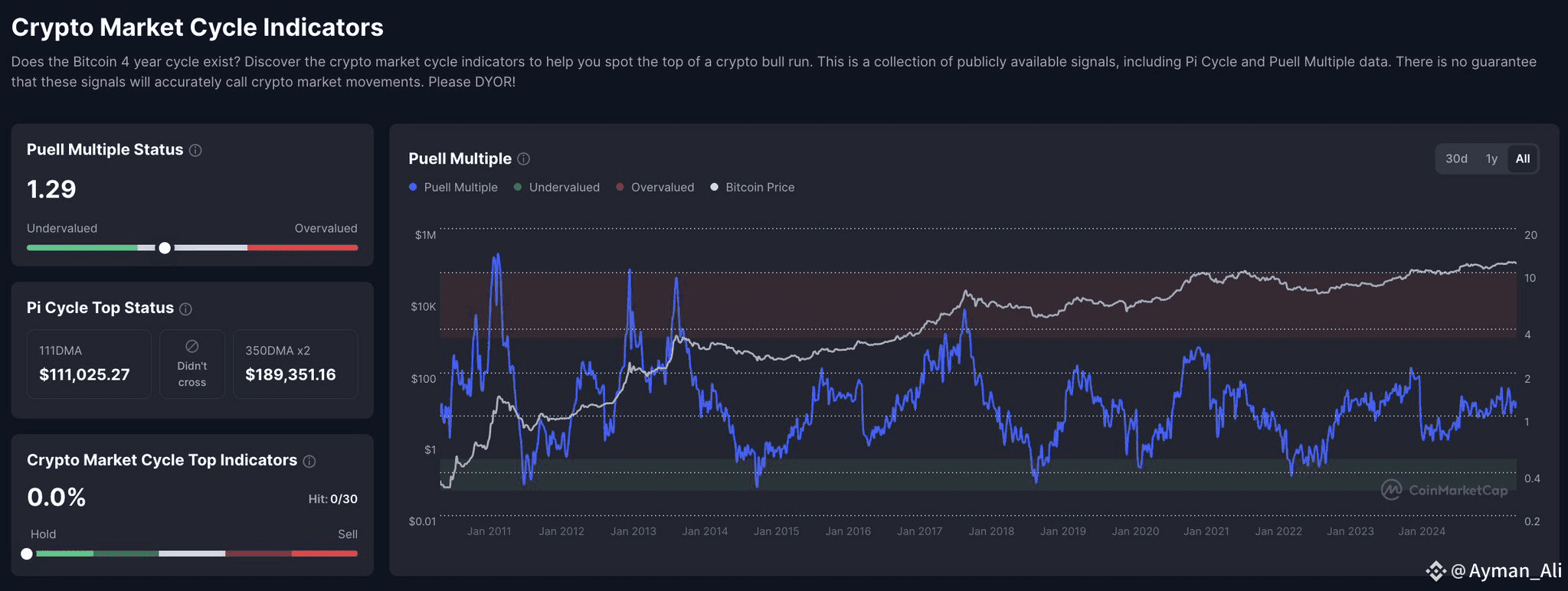This screenshot has height=591, width=1568.
Task: Select the All time range
Action: coord(1523,159)
